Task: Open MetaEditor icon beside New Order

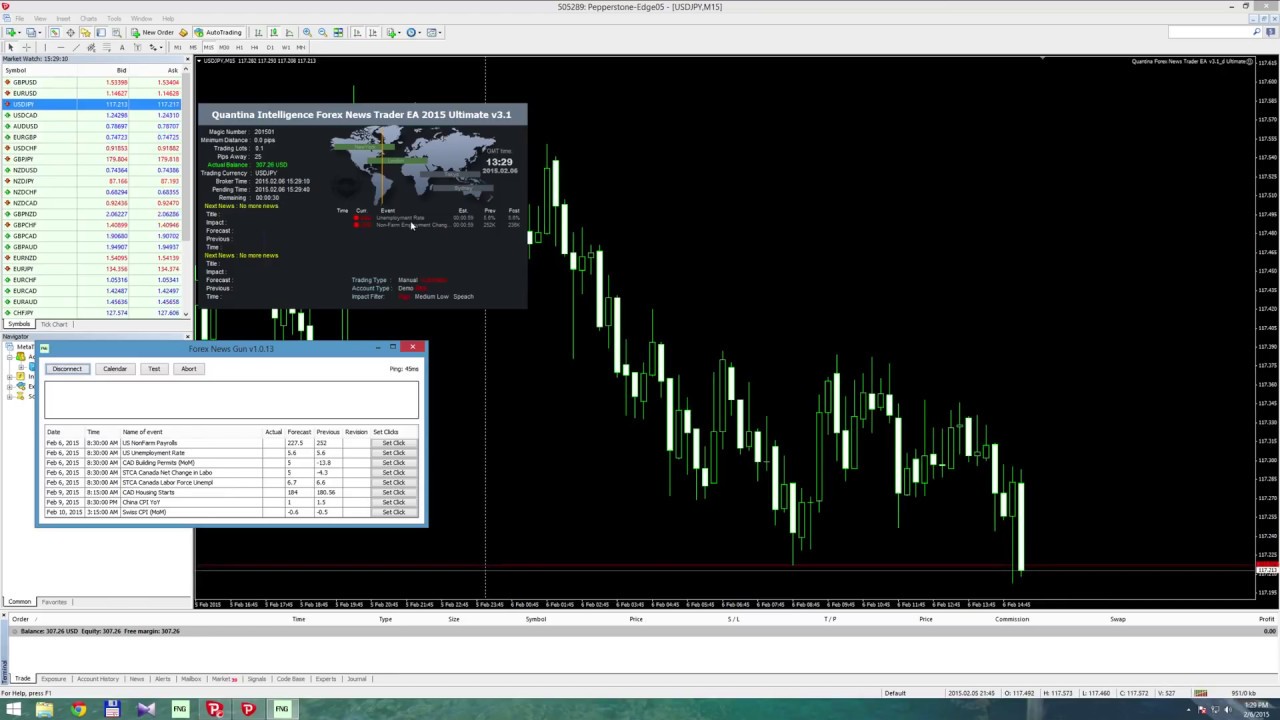Action: [x=183, y=33]
